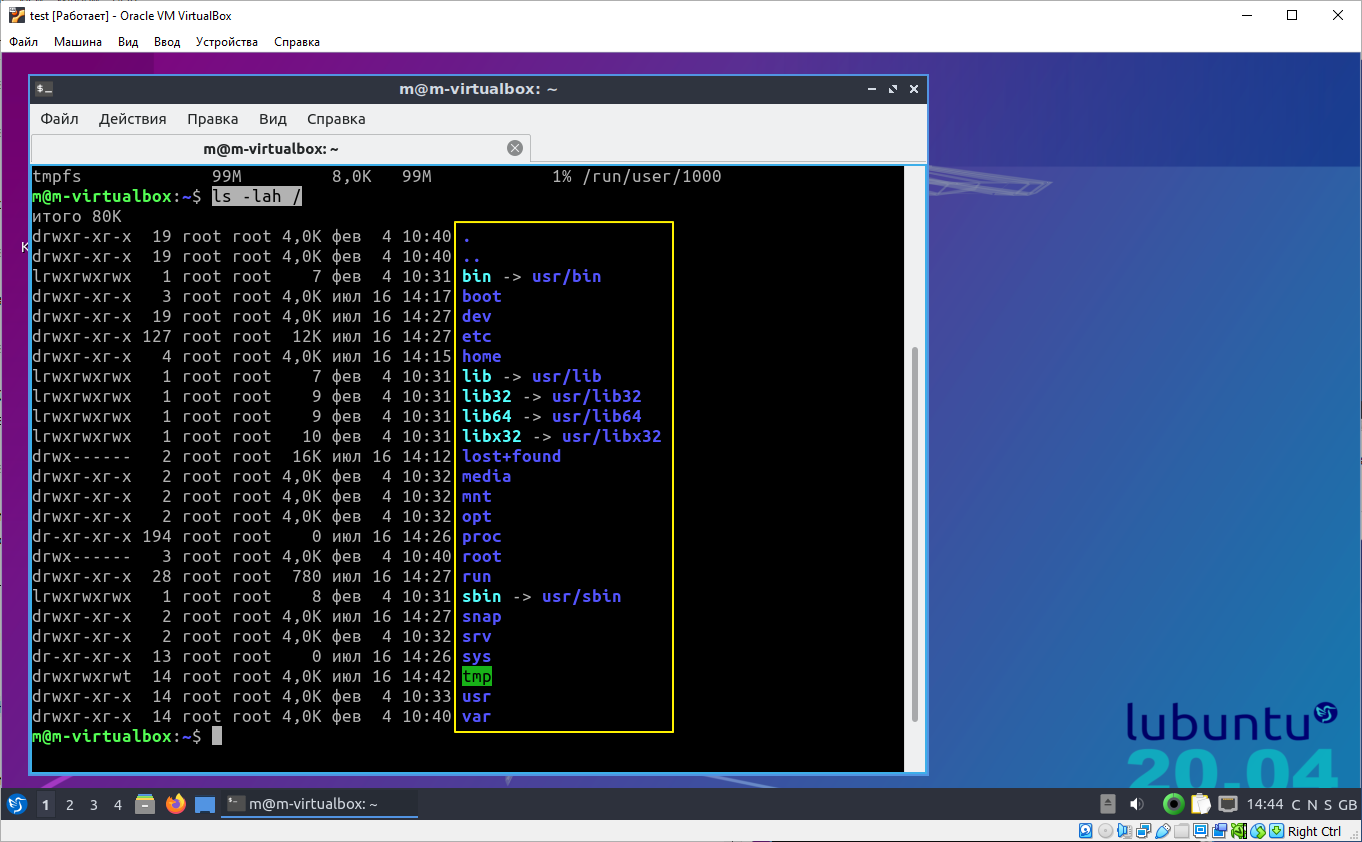The image size is (1362, 842).
Task: Select the m@m-virtualbox: ~ terminal tab
Action: (x=281, y=148)
